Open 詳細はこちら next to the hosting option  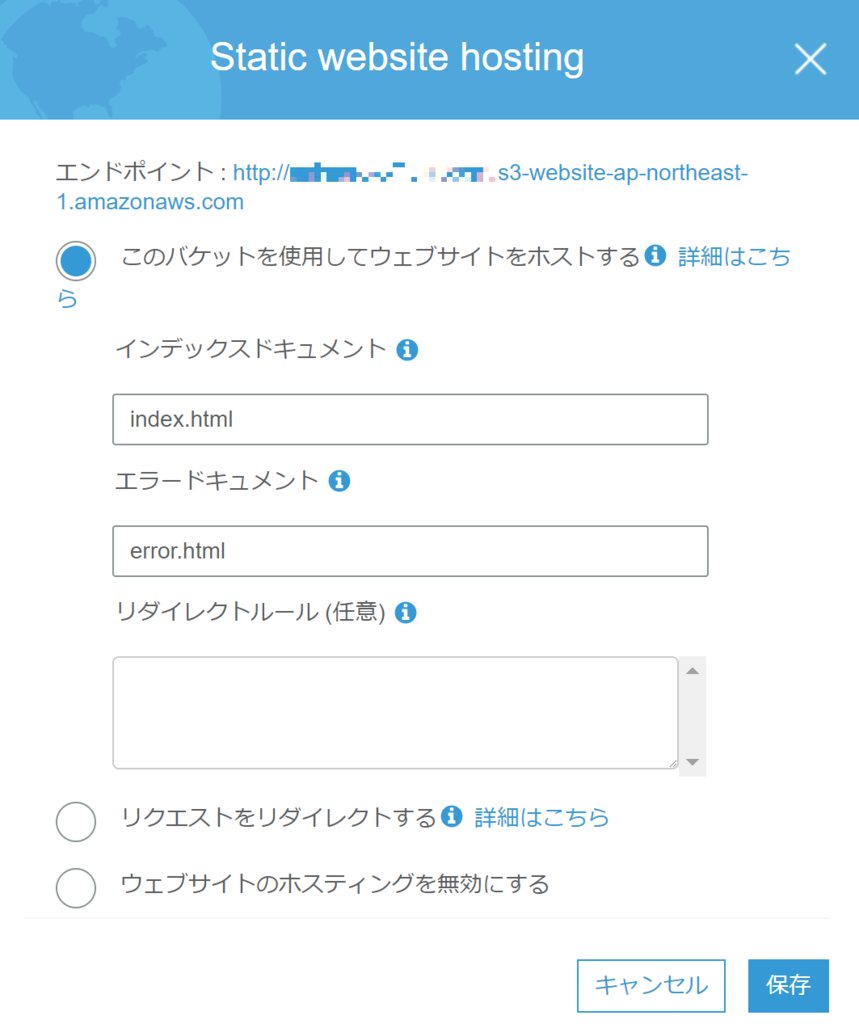pos(732,257)
